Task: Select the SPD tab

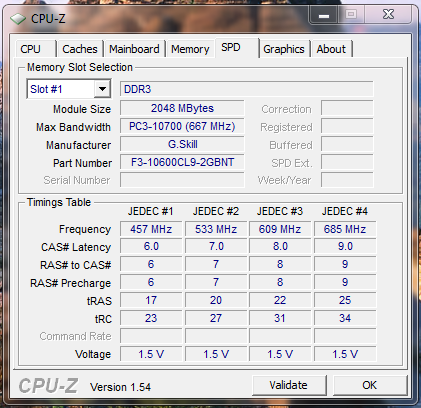Action: point(237,48)
